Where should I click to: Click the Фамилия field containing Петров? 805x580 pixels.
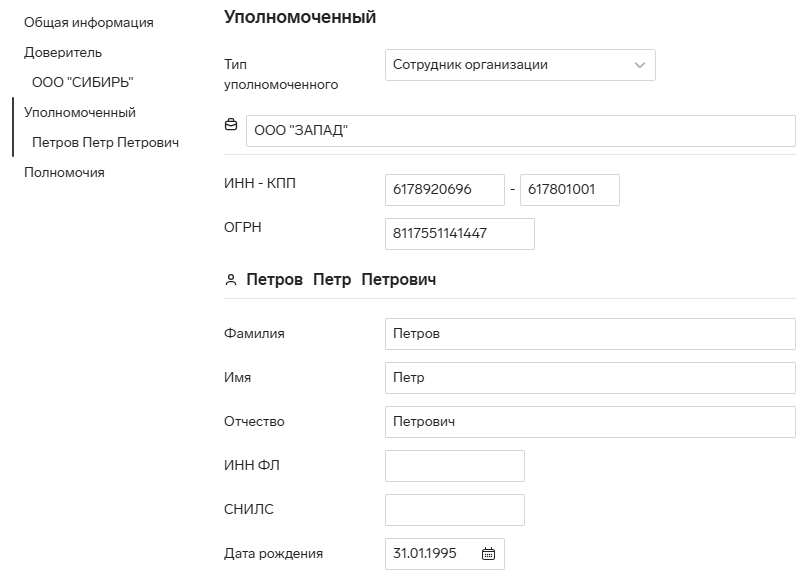click(590, 334)
